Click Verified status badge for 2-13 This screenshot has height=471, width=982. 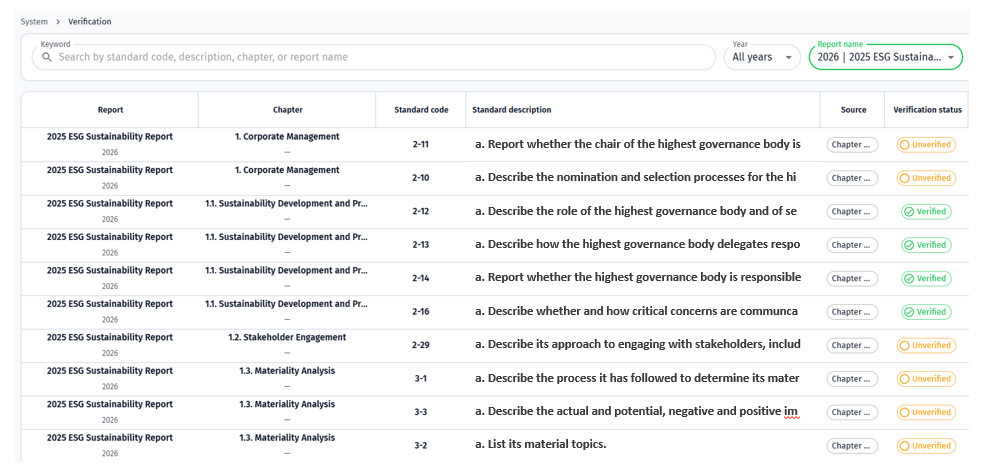point(926,245)
